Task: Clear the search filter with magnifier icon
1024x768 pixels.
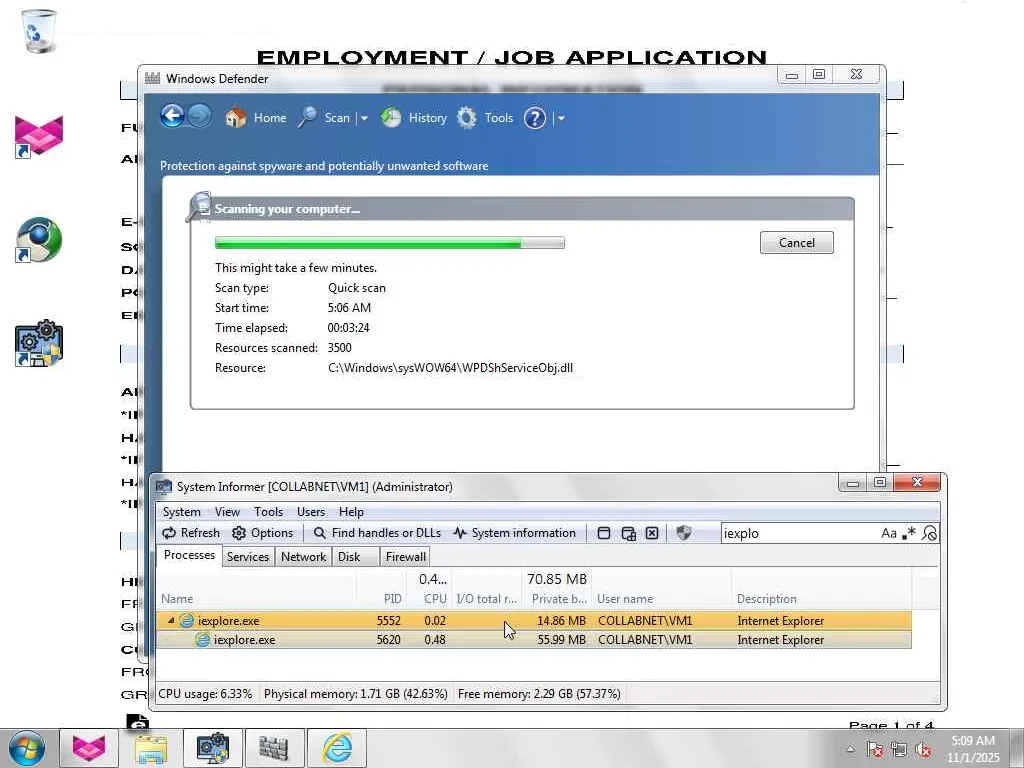Action: point(929,534)
